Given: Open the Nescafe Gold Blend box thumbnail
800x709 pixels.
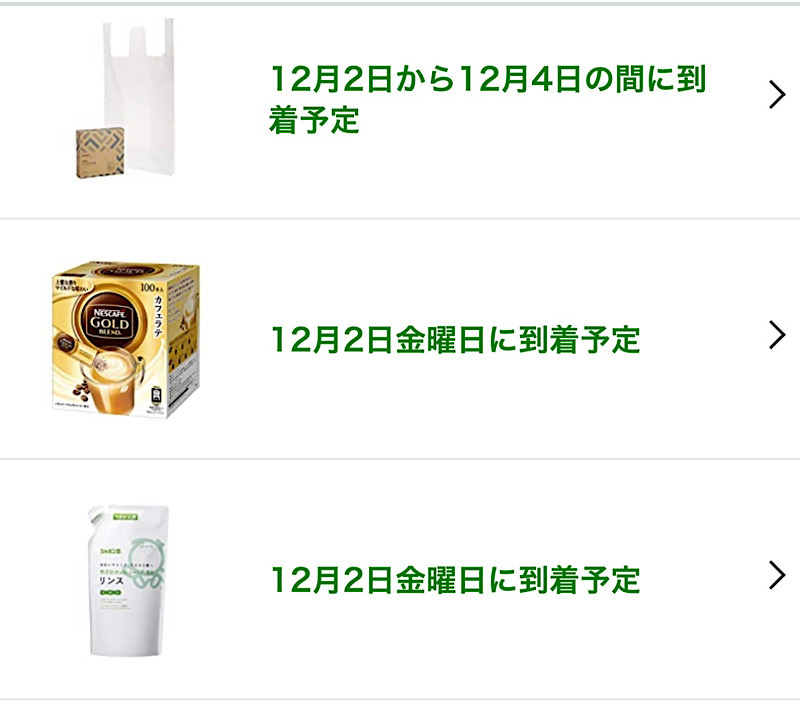Looking at the screenshot, I should 126,339.
